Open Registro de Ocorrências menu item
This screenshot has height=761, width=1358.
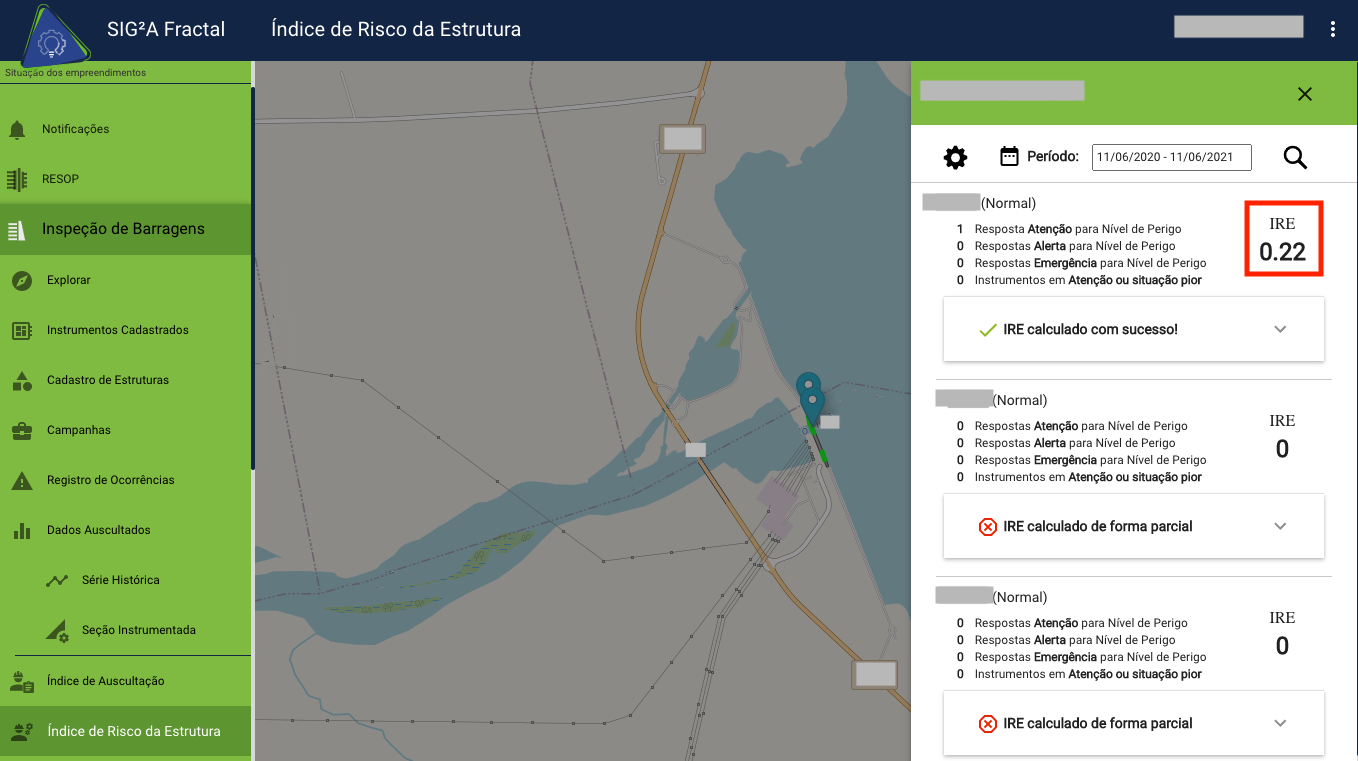125,480
